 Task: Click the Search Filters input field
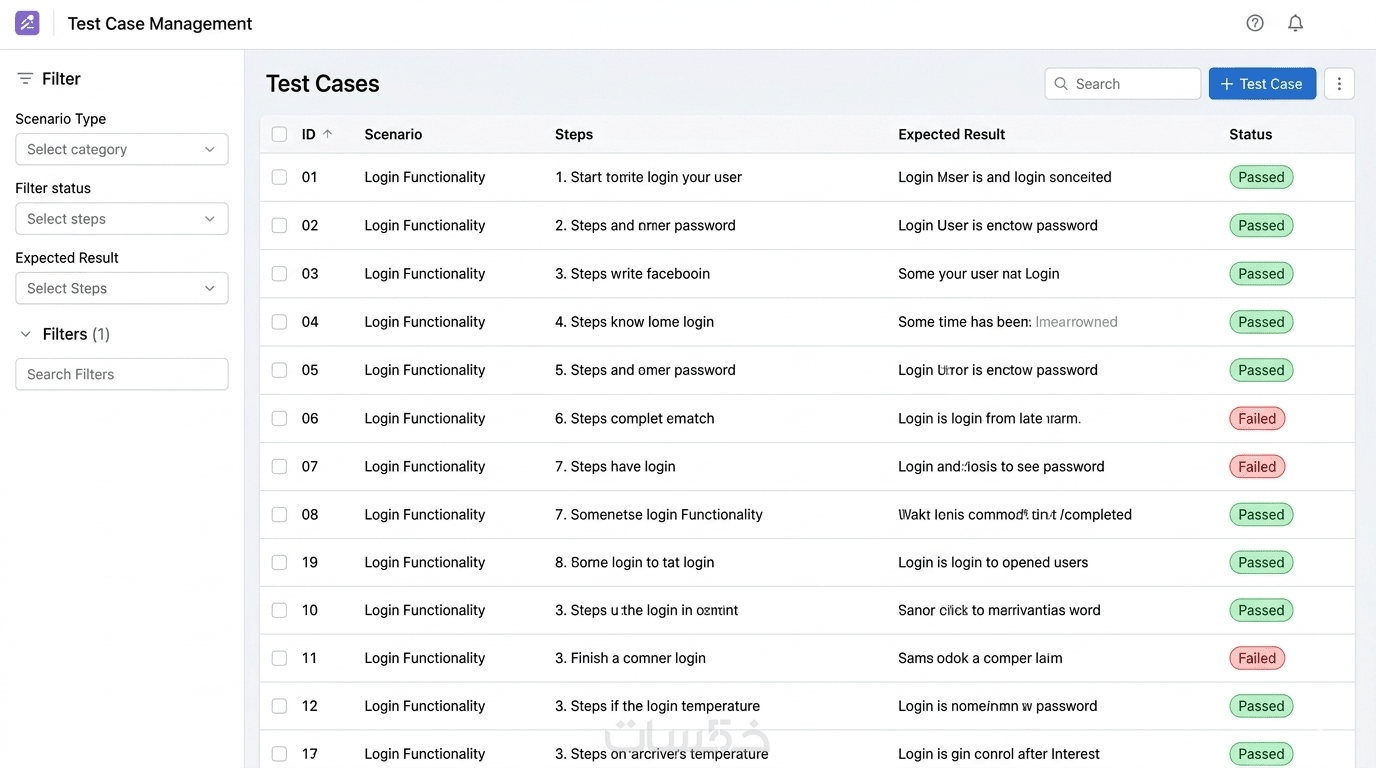tap(122, 374)
